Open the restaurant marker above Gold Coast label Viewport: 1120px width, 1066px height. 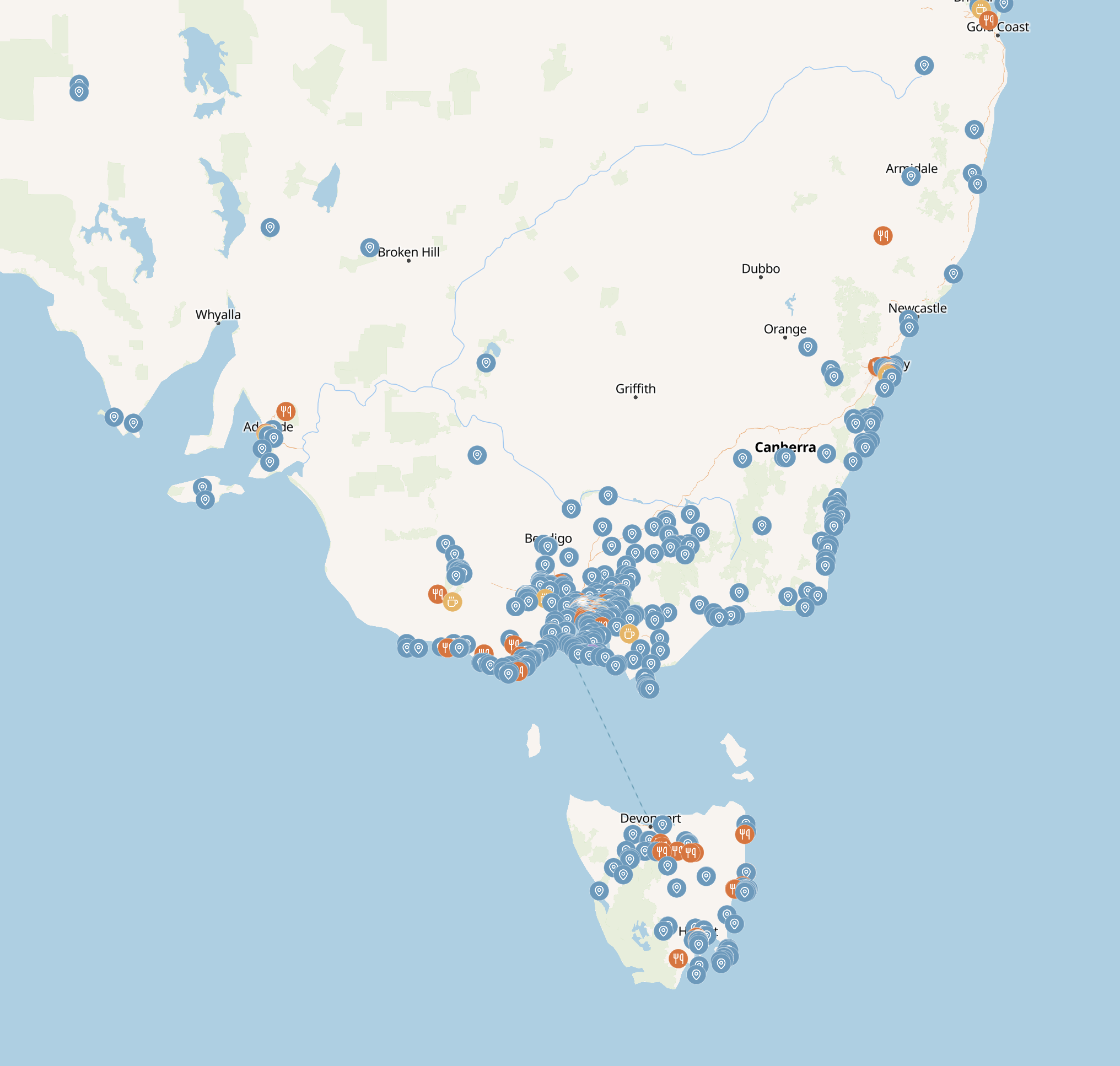pos(989,20)
